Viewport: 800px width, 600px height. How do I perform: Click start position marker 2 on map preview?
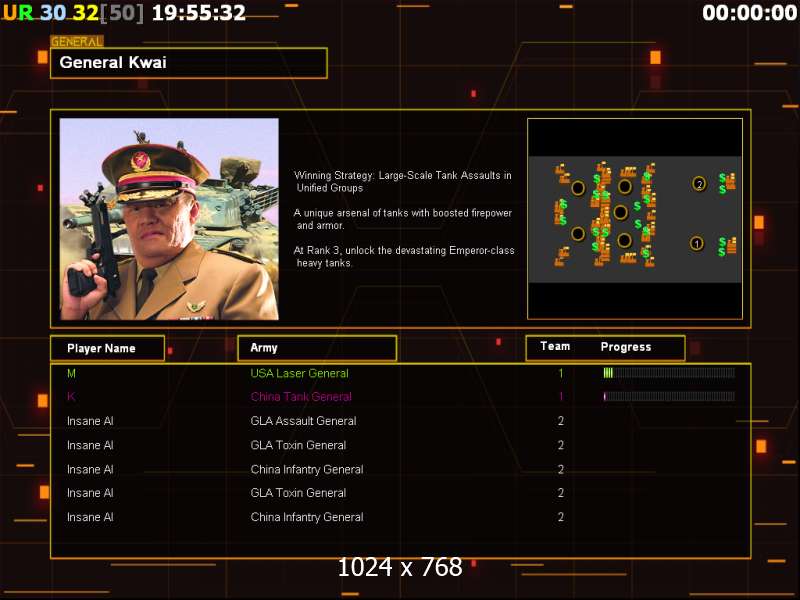[x=699, y=184]
